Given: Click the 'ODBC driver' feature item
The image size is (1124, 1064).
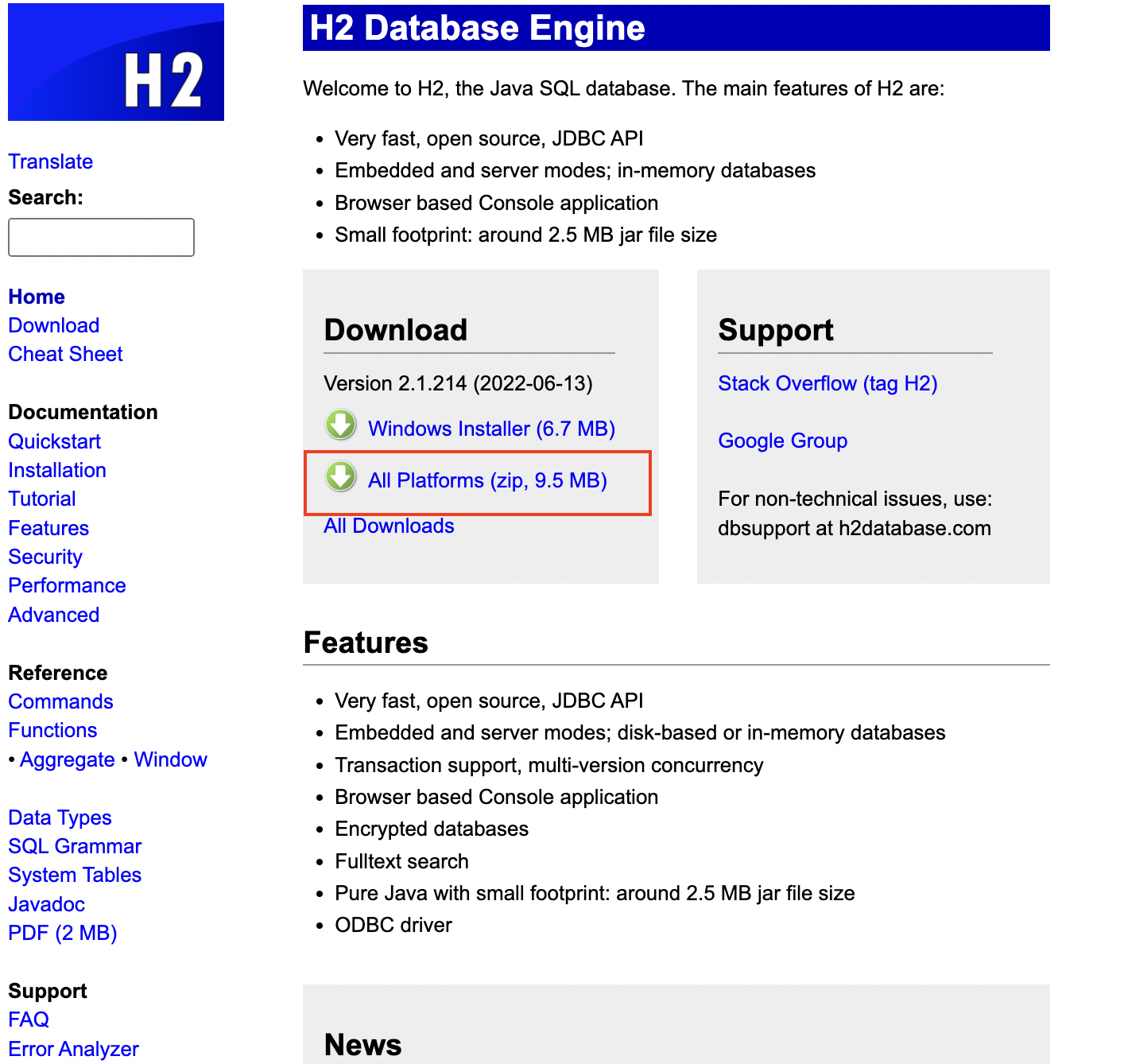Looking at the screenshot, I should (393, 925).
